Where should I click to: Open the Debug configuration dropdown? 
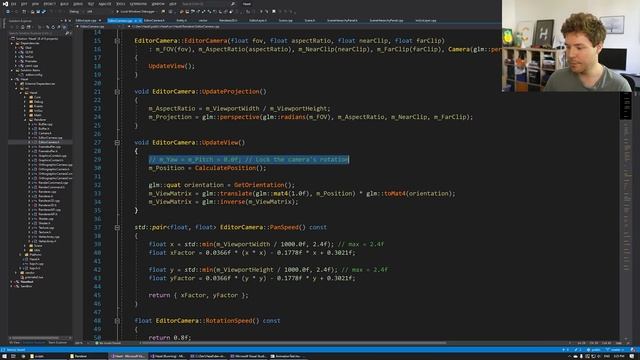(x=76, y=11)
